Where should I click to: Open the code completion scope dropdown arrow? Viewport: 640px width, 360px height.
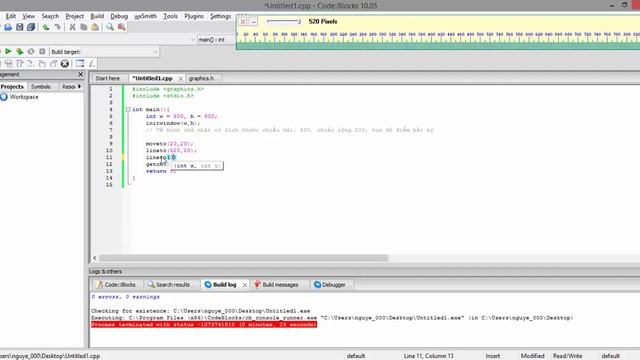point(193,40)
